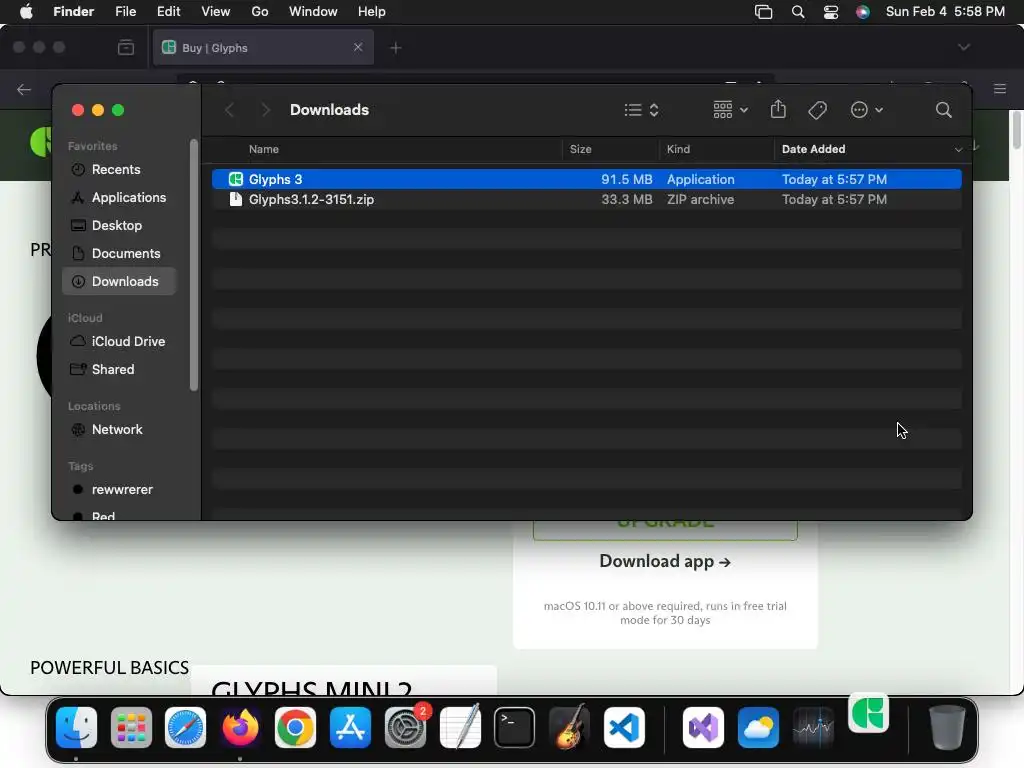The width and height of the screenshot is (1024, 768).
Task: Open the Go menu
Action: (x=260, y=12)
